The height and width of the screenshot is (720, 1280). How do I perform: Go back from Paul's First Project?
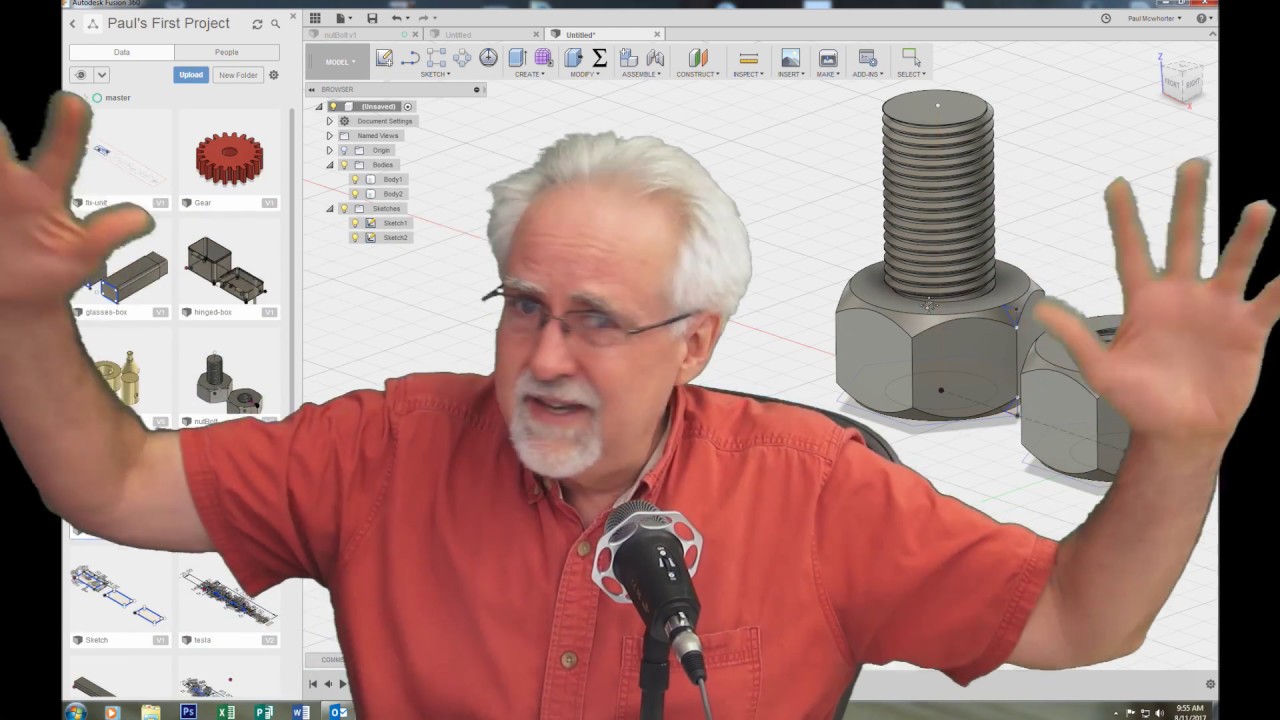tap(72, 24)
